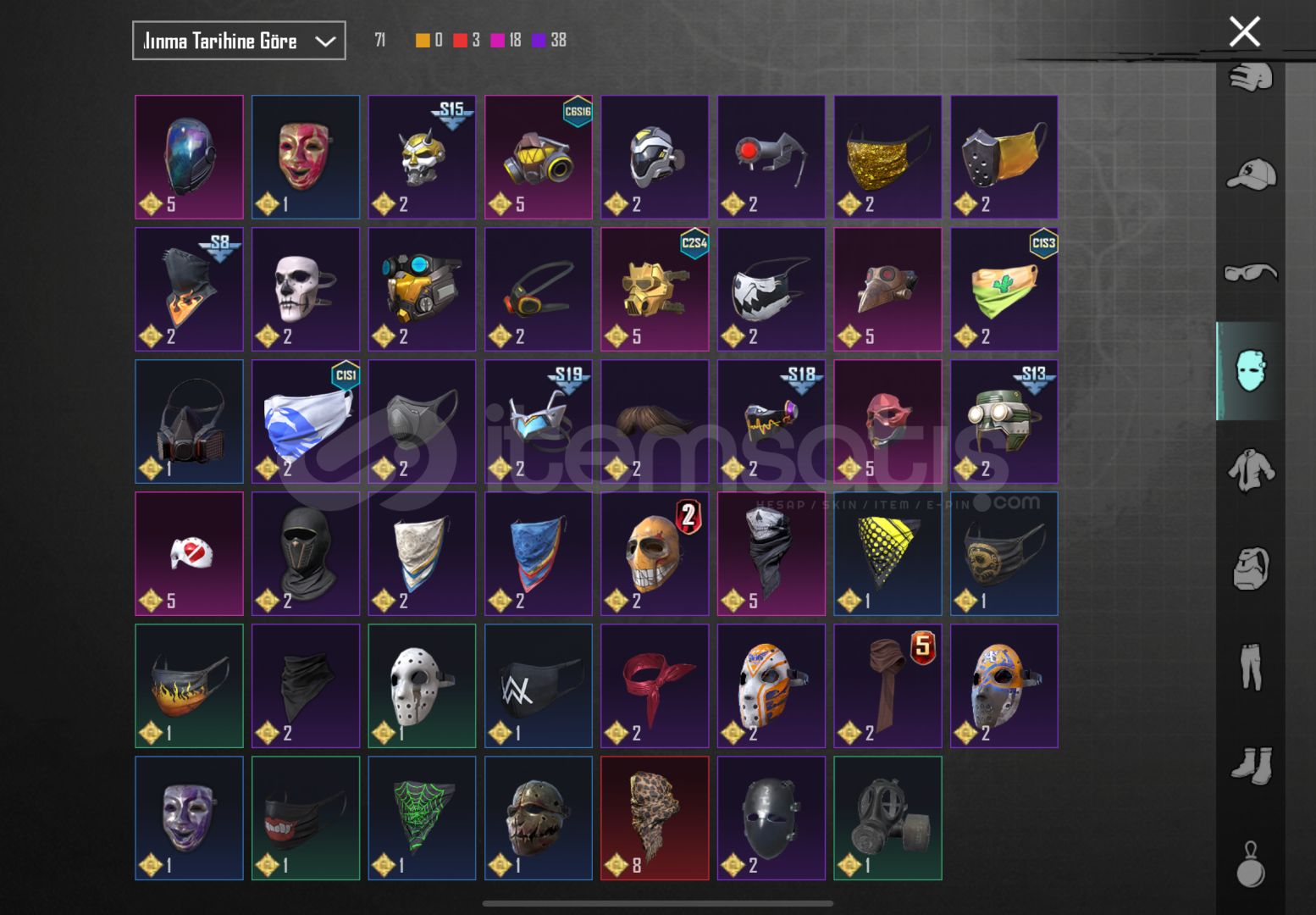Select the galaxy helmet mask item
Image resolution: width=1316 pixels, height=915 pixels.
tap(189, 157)
